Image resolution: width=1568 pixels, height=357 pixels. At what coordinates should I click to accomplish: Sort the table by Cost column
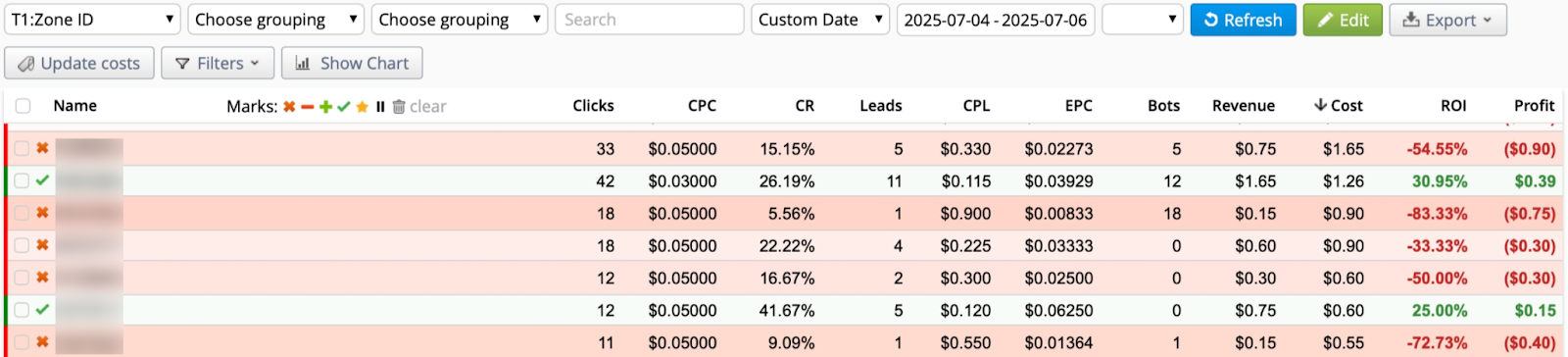click(x=1339, y=106)
